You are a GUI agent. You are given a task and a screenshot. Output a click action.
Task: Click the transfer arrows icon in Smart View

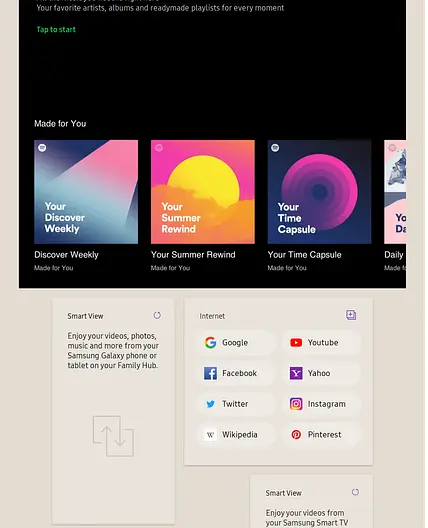[113, 436]
